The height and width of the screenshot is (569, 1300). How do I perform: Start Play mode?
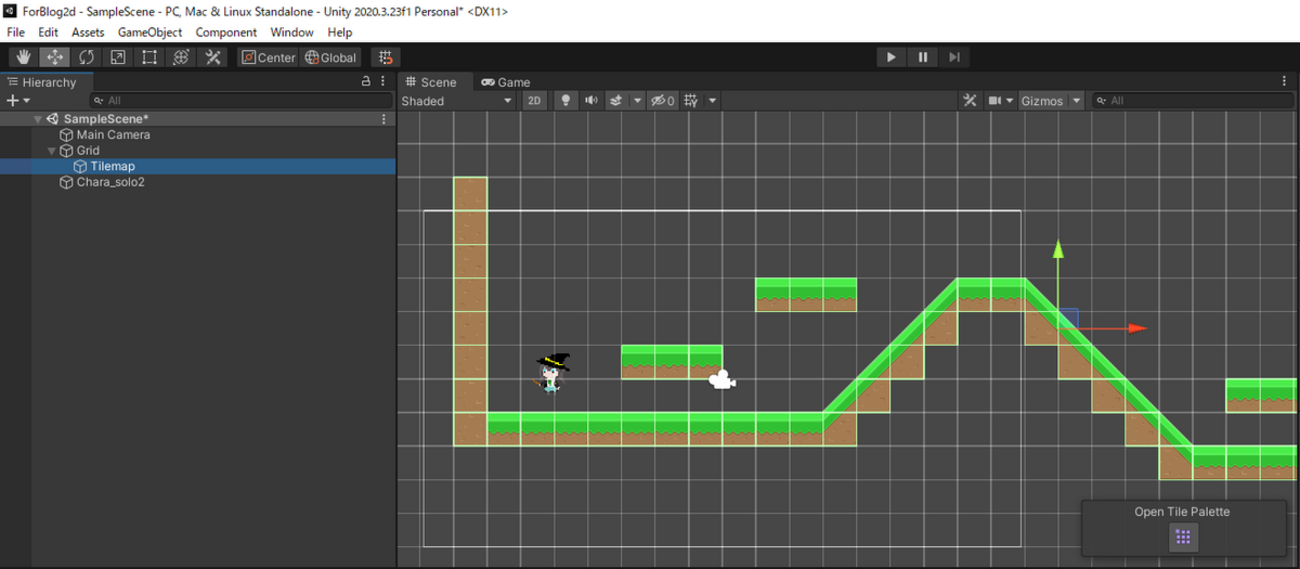click(x=891, y=57)
